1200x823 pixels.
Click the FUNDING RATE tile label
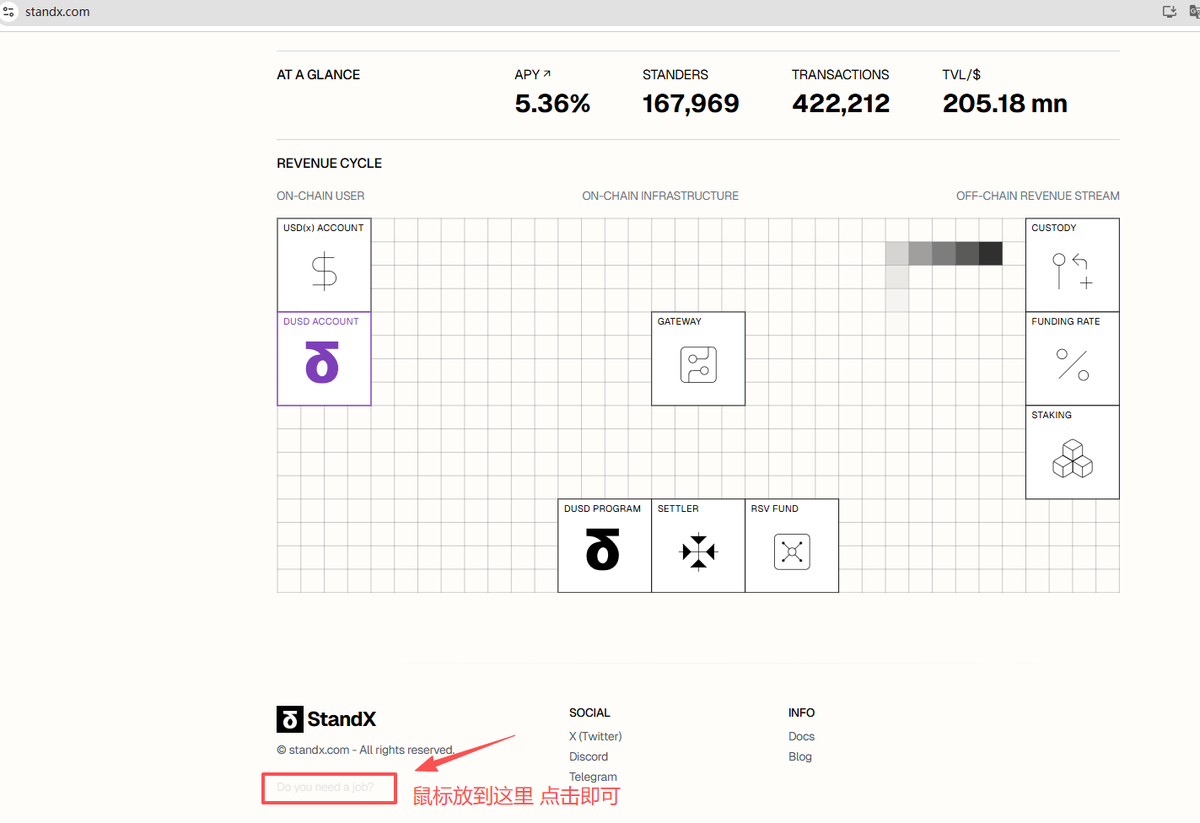1066,322
